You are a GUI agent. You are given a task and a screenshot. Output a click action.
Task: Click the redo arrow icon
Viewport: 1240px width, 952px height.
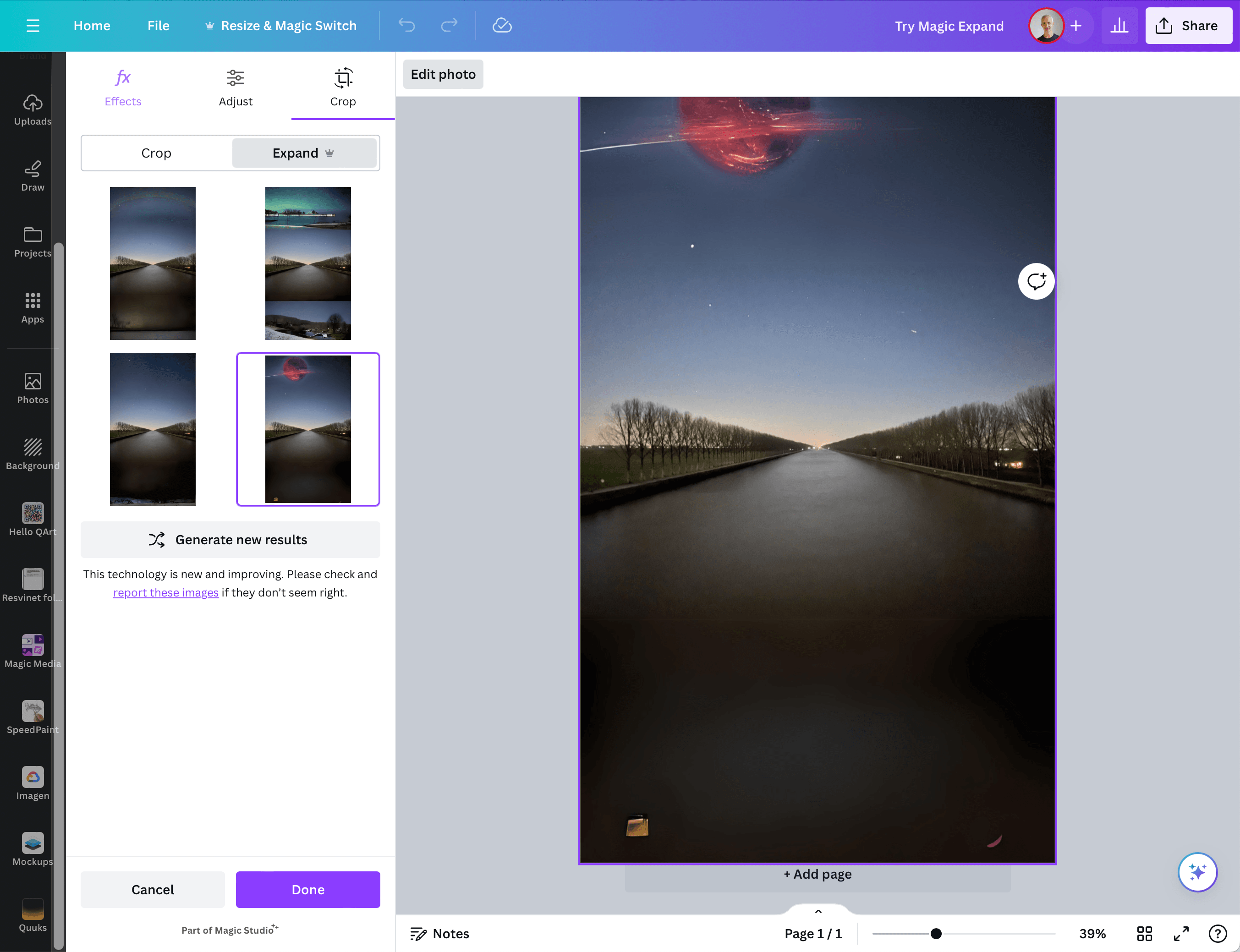[449, 26]
